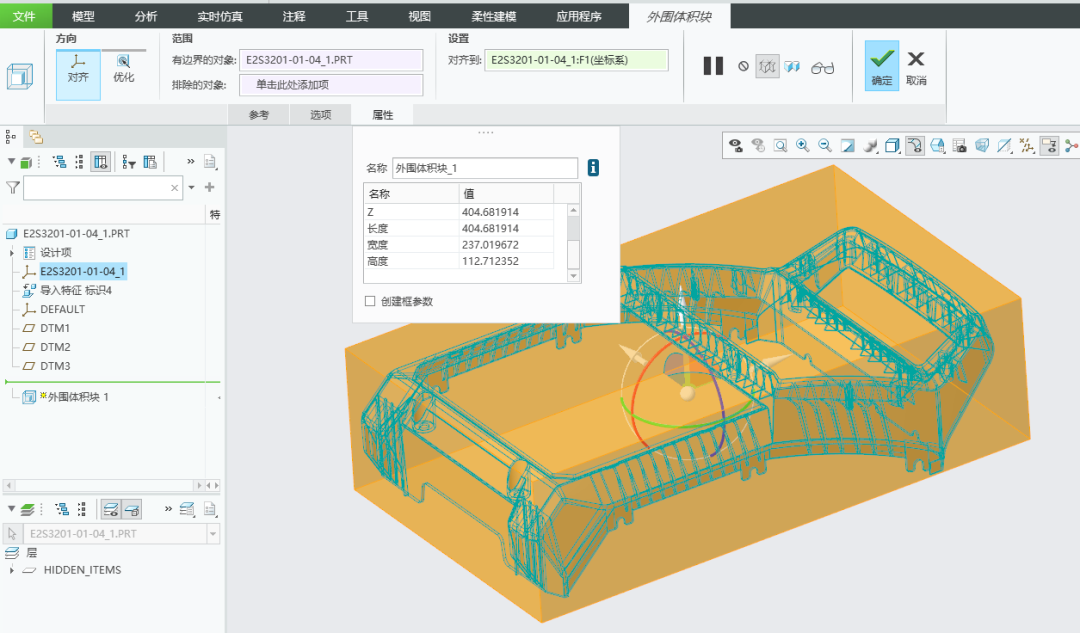This screenshot has width=1080, height=633.
Task: Select the 对齐 direction option
Action: pyautogui.click(x=78, y=69)
